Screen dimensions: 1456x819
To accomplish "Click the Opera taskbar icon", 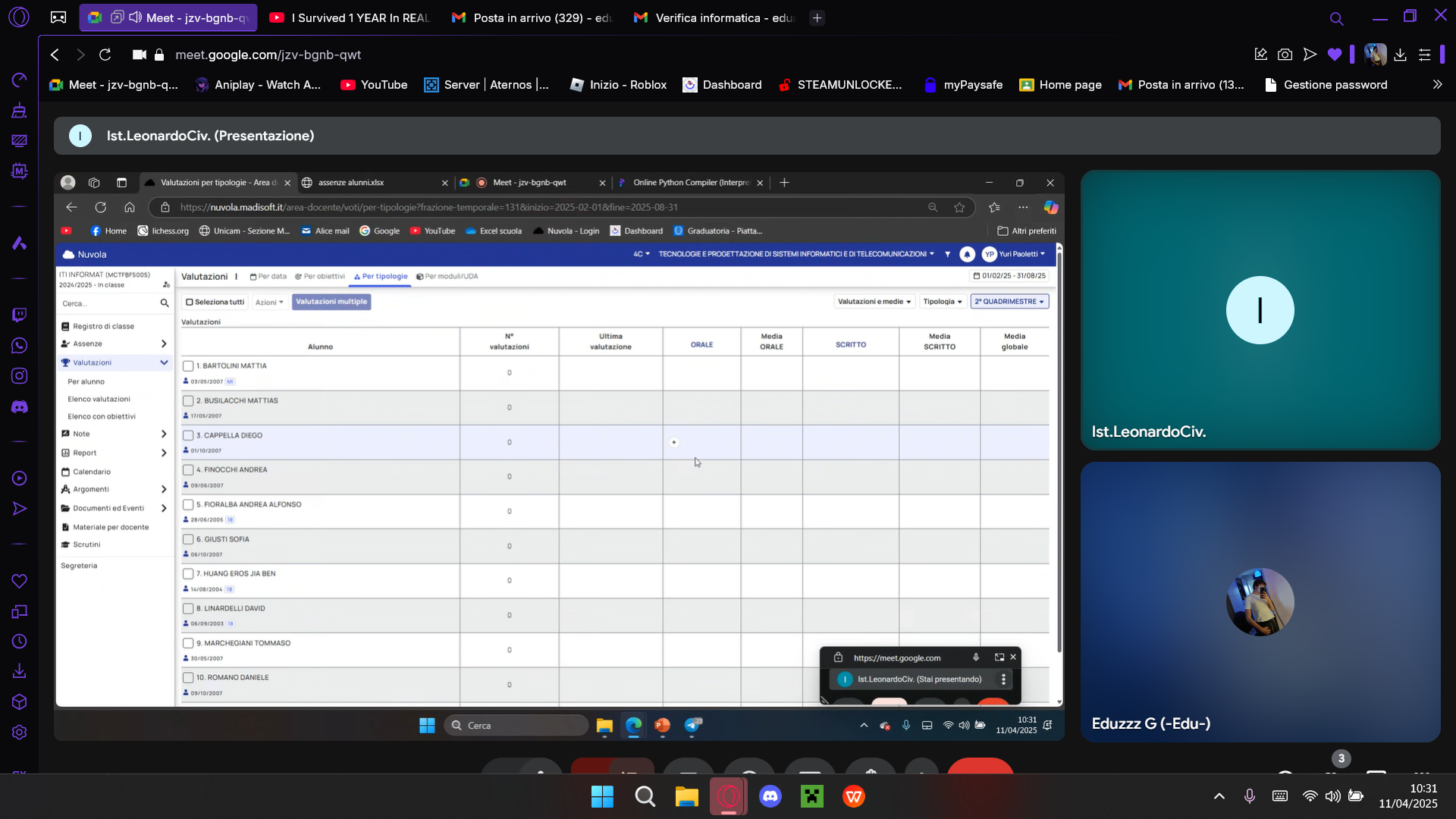I will pos(729,796).
